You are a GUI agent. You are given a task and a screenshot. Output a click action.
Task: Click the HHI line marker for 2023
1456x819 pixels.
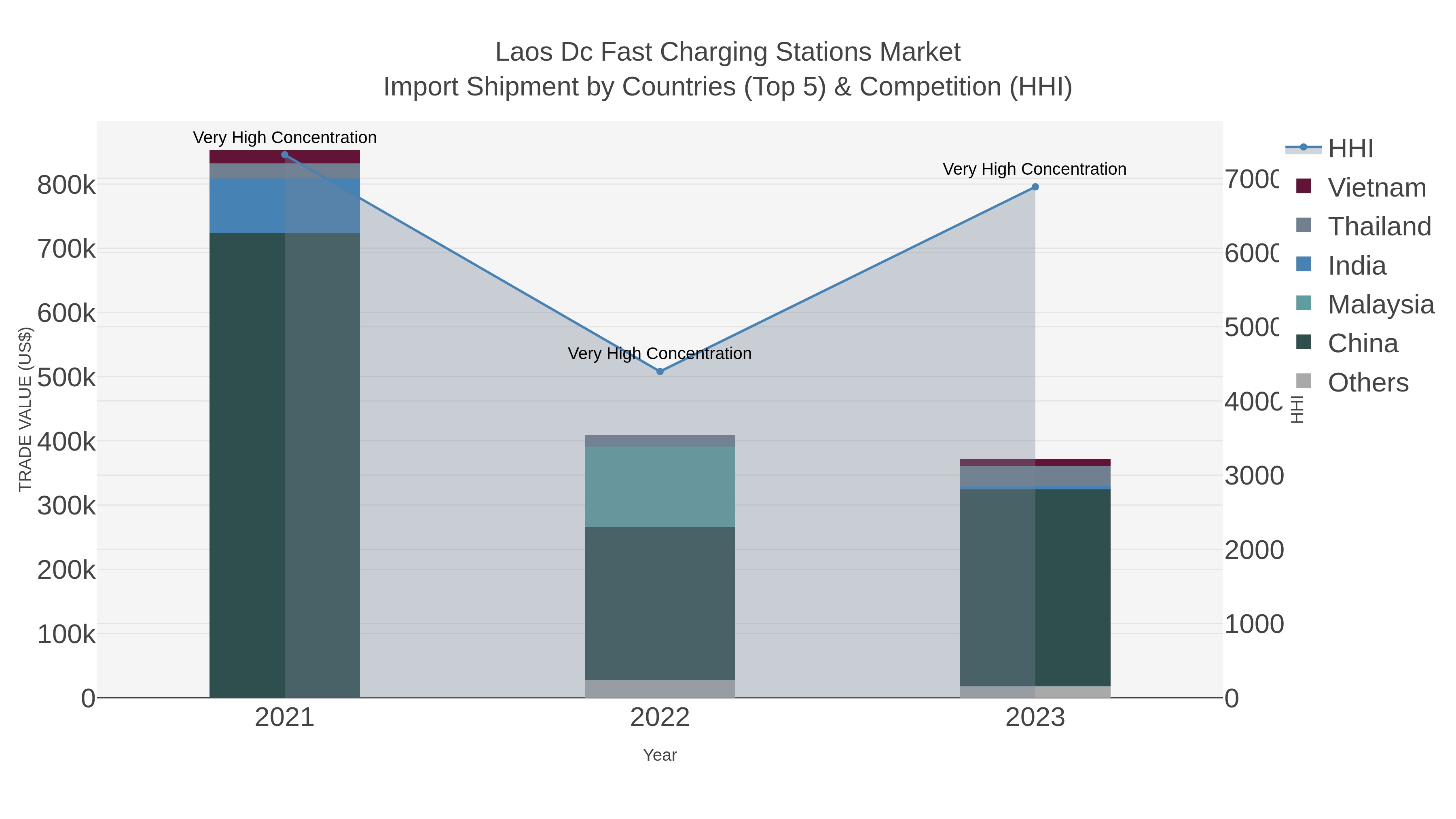(1035, 187)
